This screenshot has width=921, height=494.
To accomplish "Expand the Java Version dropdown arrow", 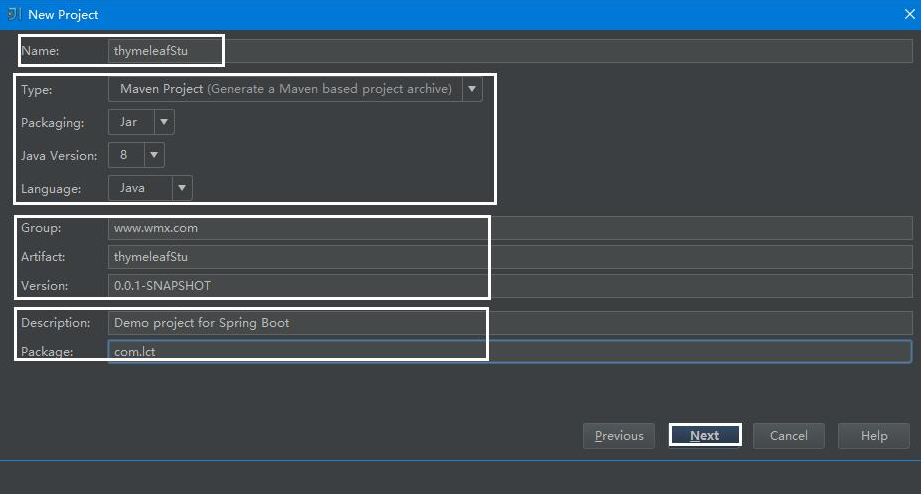I will pos(154,155).
